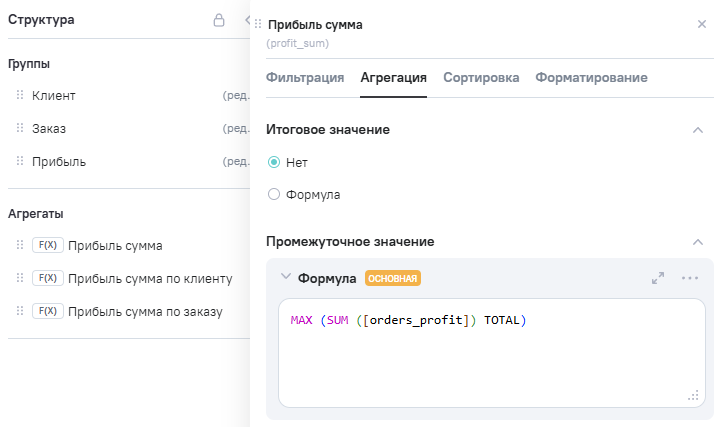Close the Прибыль сумма panel

(701, 24)
